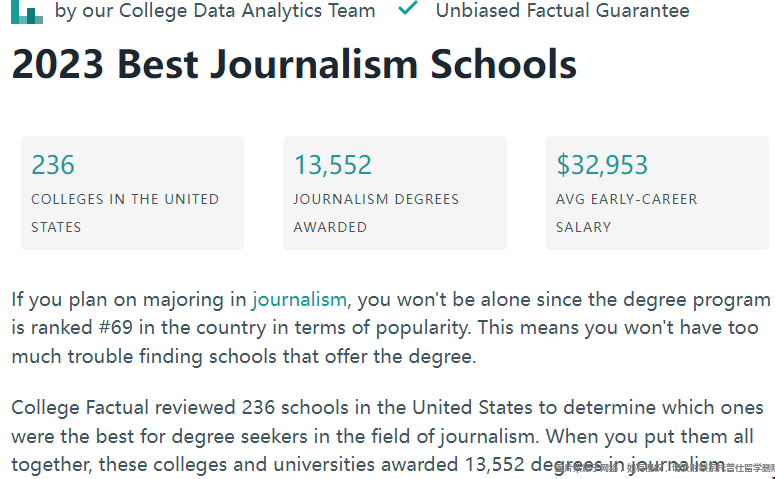The width and height of the screenshot is (775, 479).
Task: Select the 236 colleges stat card
Action: [132, 193]
